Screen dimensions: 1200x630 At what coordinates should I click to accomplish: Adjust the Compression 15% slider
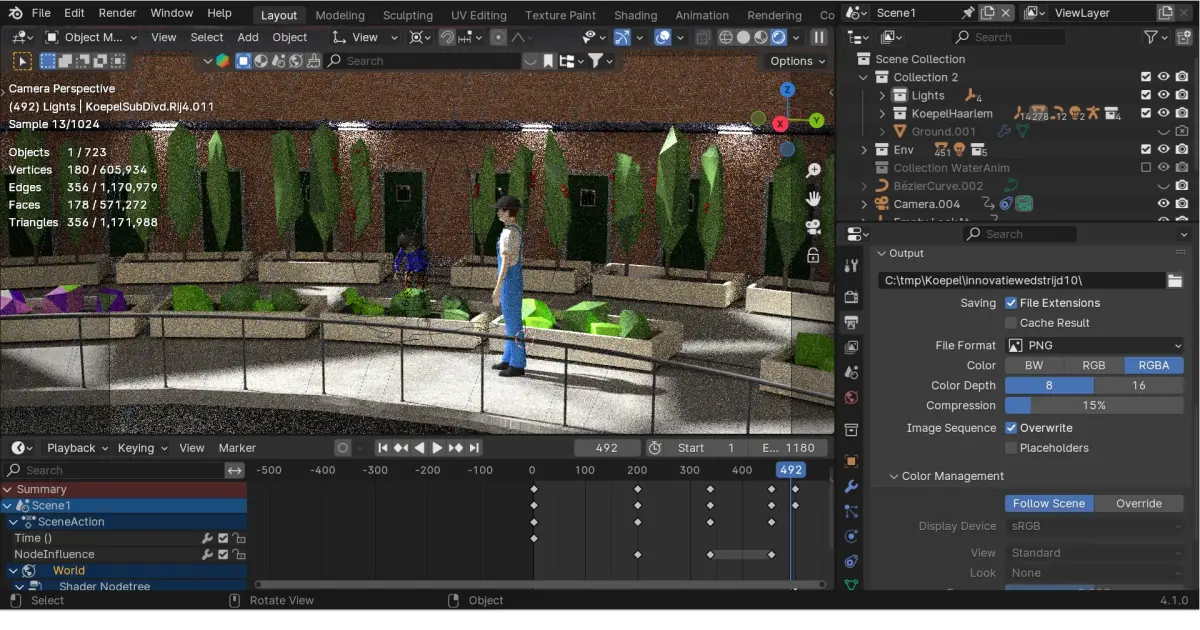tap(1094, 406)
